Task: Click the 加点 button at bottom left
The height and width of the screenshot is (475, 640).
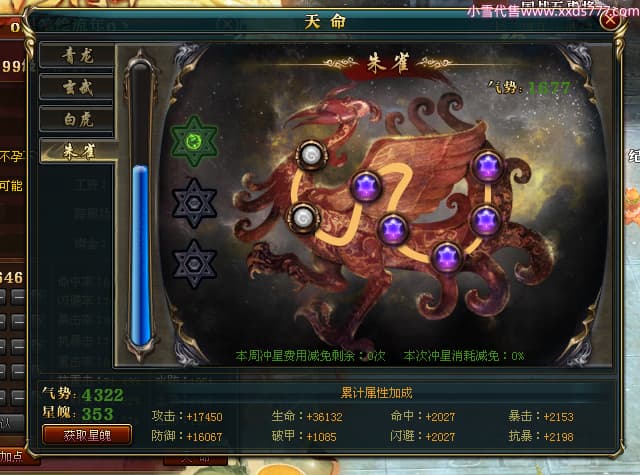Action: (12, 457)
